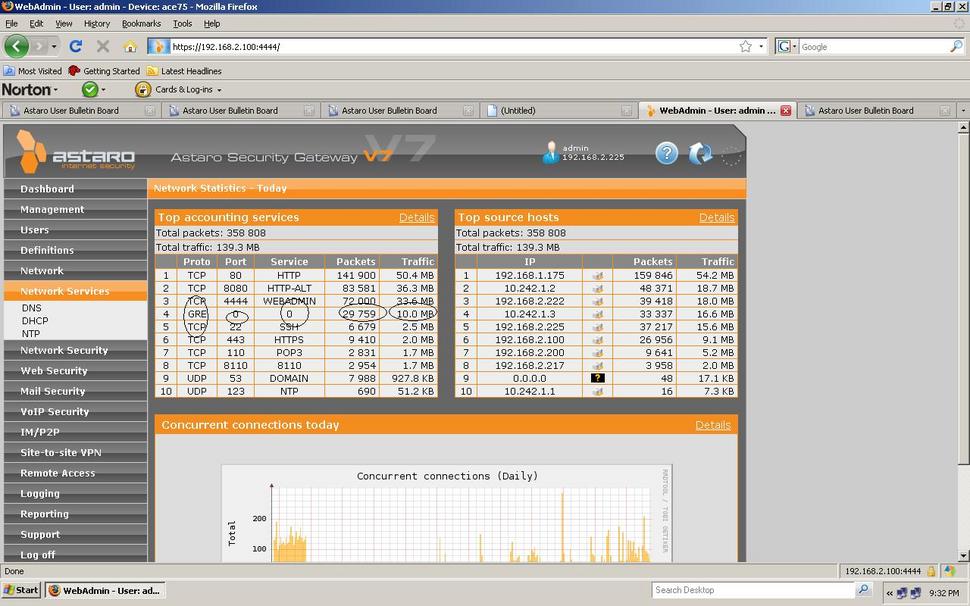Open Latest Headlines feed bookmark
Image resolution: width=970 pixels, height=606 pixels.
tap(184, 71)
